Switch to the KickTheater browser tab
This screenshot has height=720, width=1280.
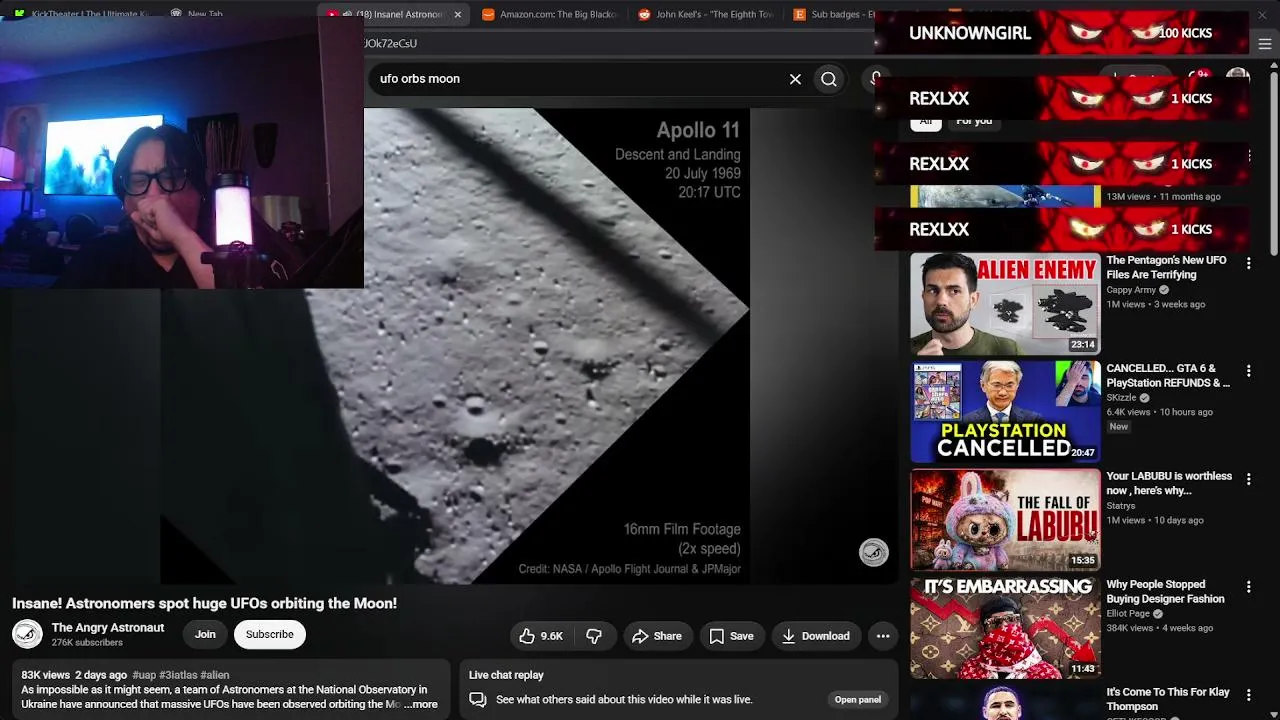click(x=82, y=14)
